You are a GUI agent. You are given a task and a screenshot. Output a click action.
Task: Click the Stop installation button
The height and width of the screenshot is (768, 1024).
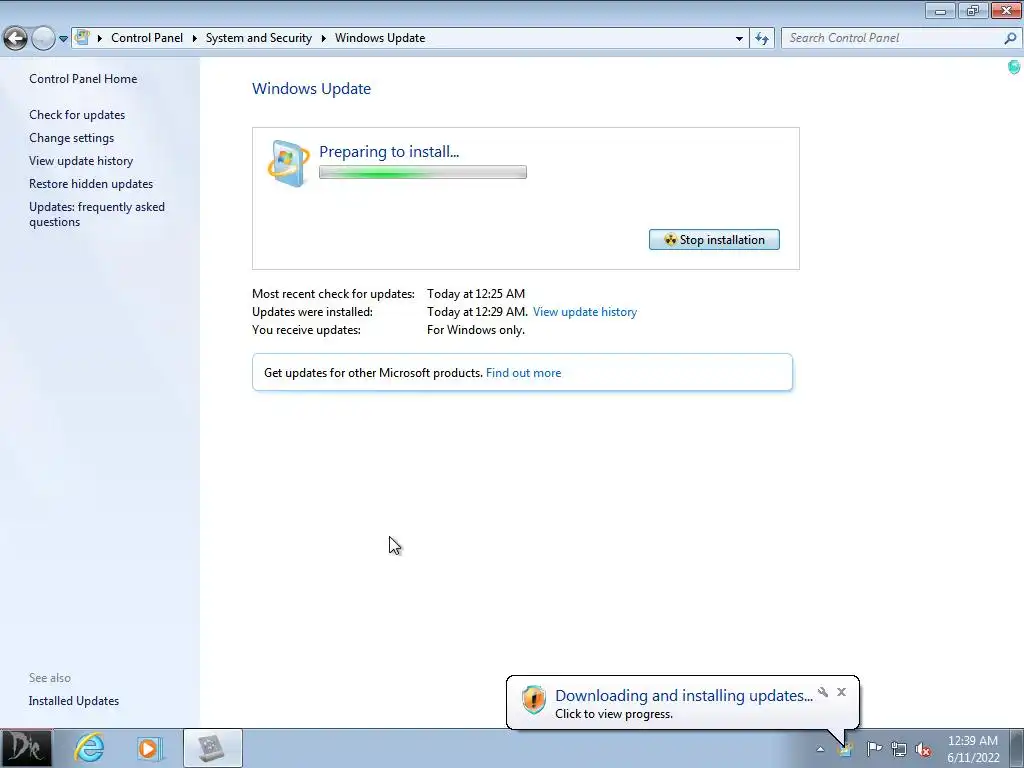[x=714, y=240]
